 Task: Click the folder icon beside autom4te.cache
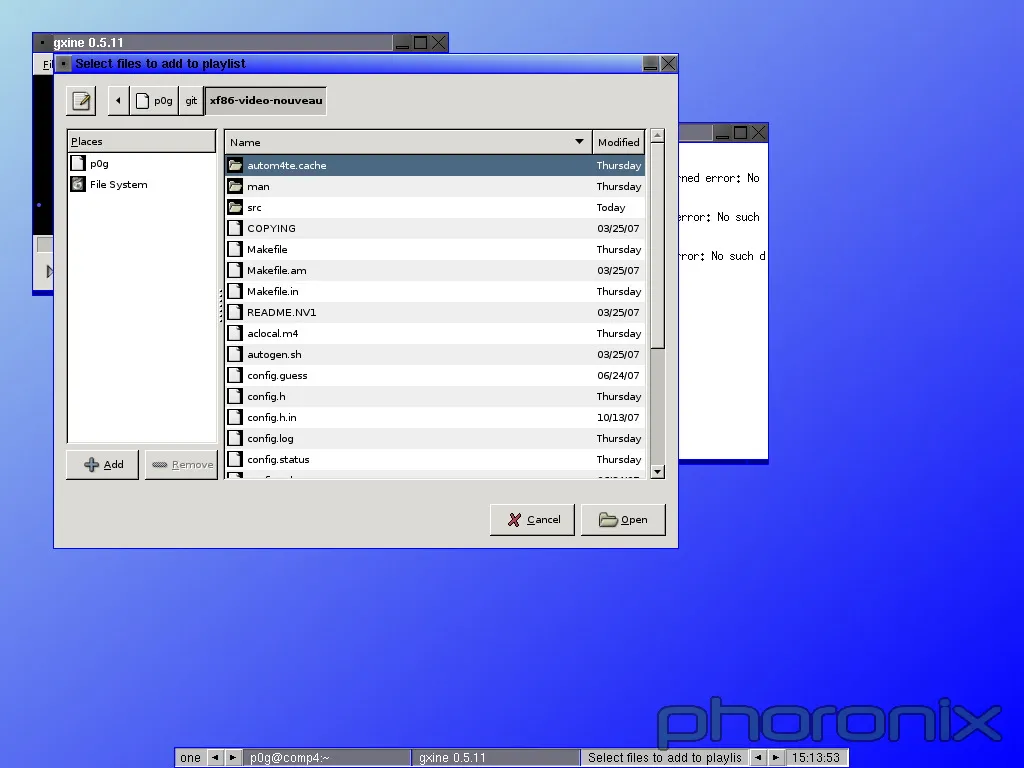pyautogui.click(x=235, y=165)
